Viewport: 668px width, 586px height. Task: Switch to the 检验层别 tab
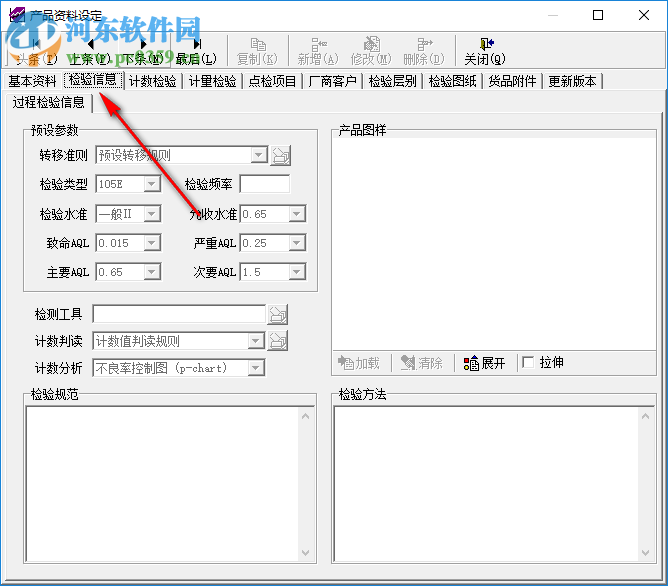pyautogui.click(x=393, y=81)
